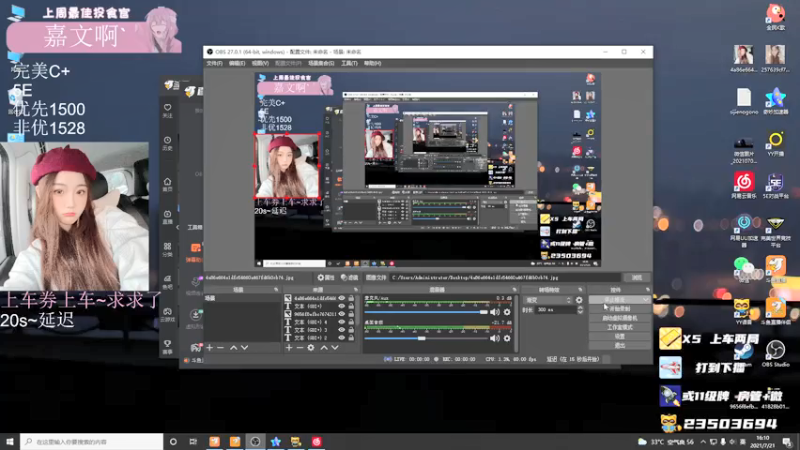
Task: Open the 帮助(H) menu
Action: coord(372,63)
